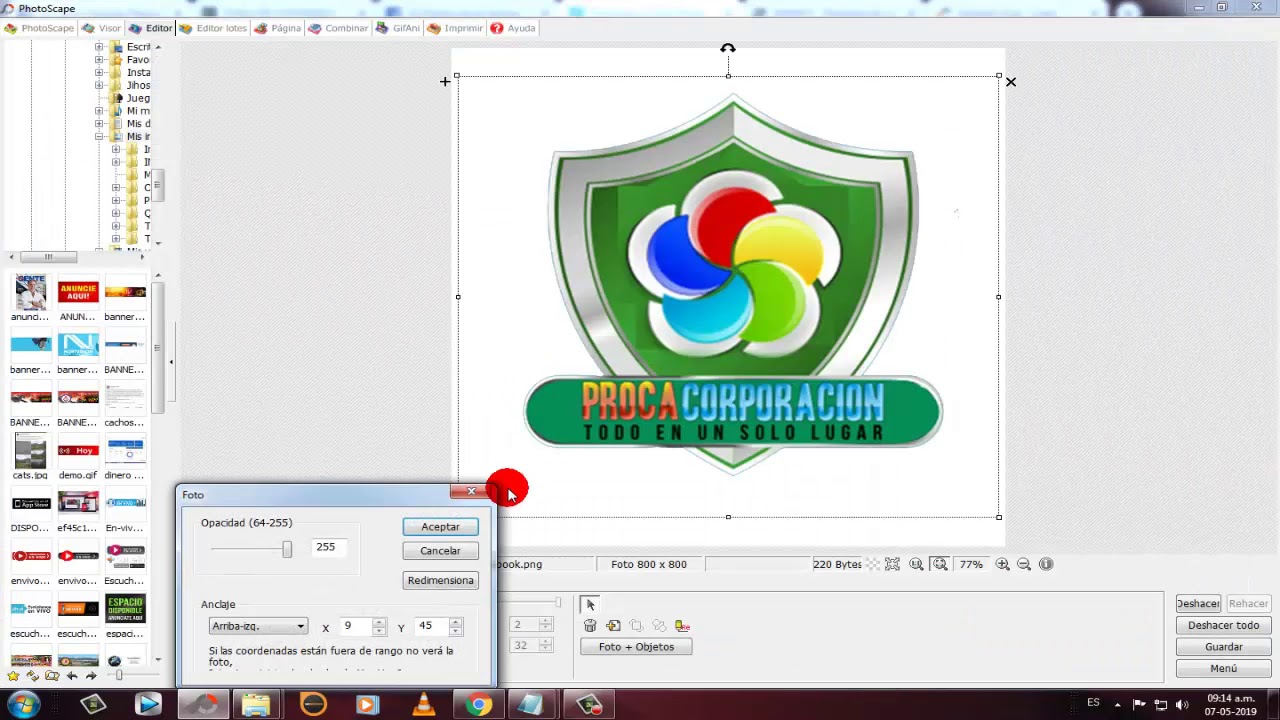This screenshot has height=720, width=1280.
Task: Click the Foto + Objetos button
Action: click(636, 647)
